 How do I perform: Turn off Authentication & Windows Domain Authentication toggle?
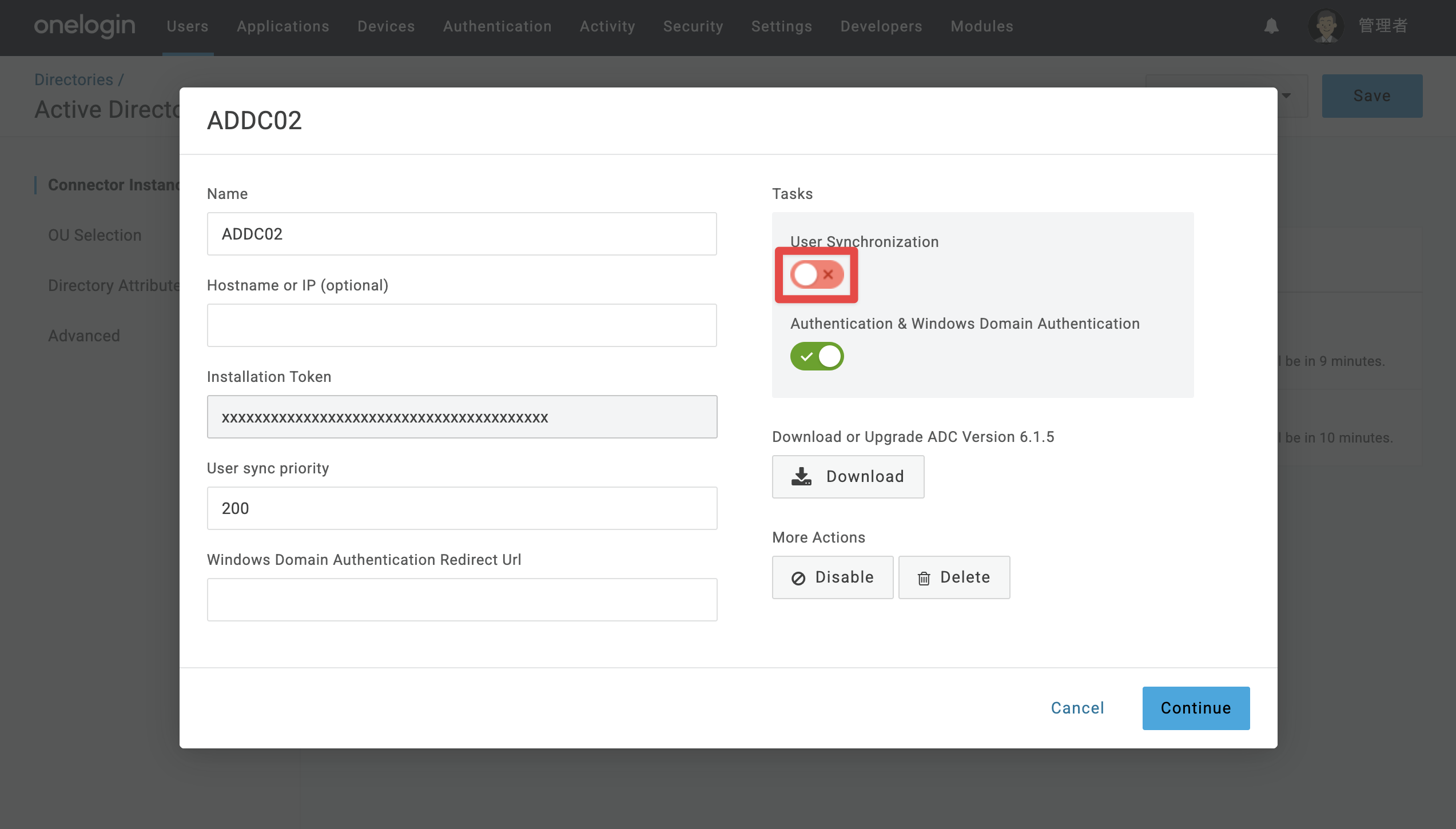817,357
